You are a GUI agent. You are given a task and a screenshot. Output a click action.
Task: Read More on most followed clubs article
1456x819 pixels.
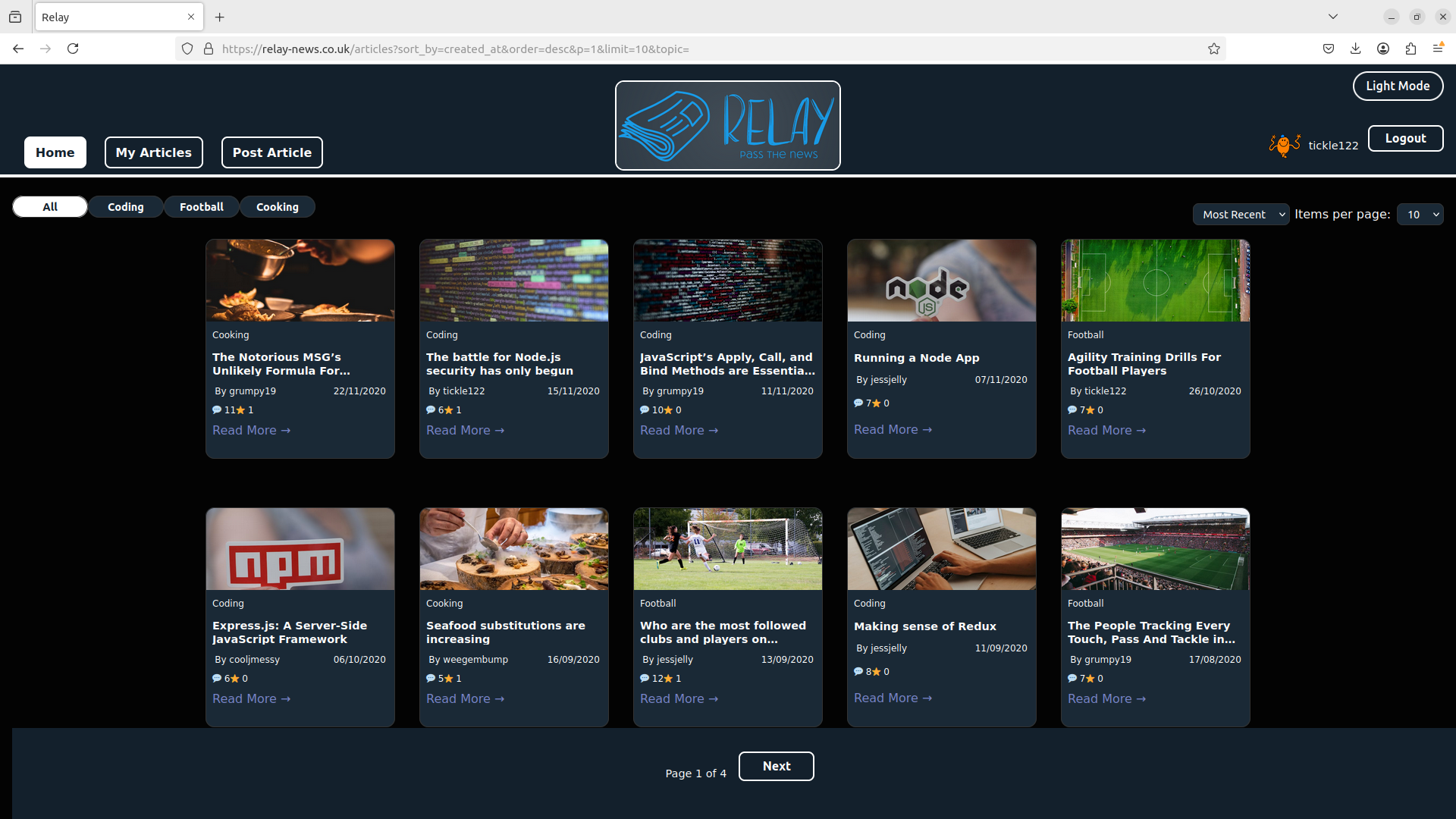click(x=679, y=698)
